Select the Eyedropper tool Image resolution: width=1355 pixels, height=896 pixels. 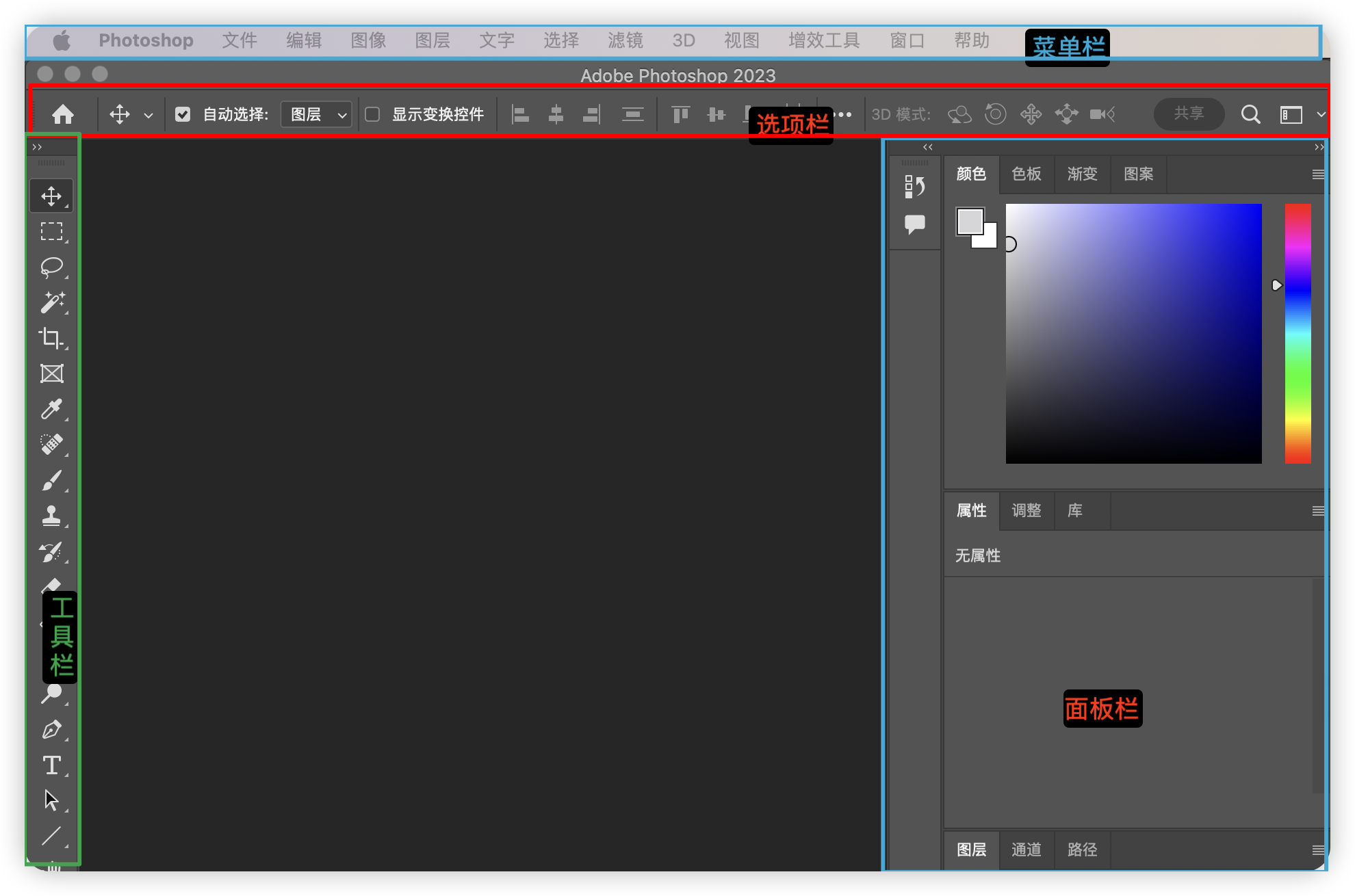click(51, 409)
